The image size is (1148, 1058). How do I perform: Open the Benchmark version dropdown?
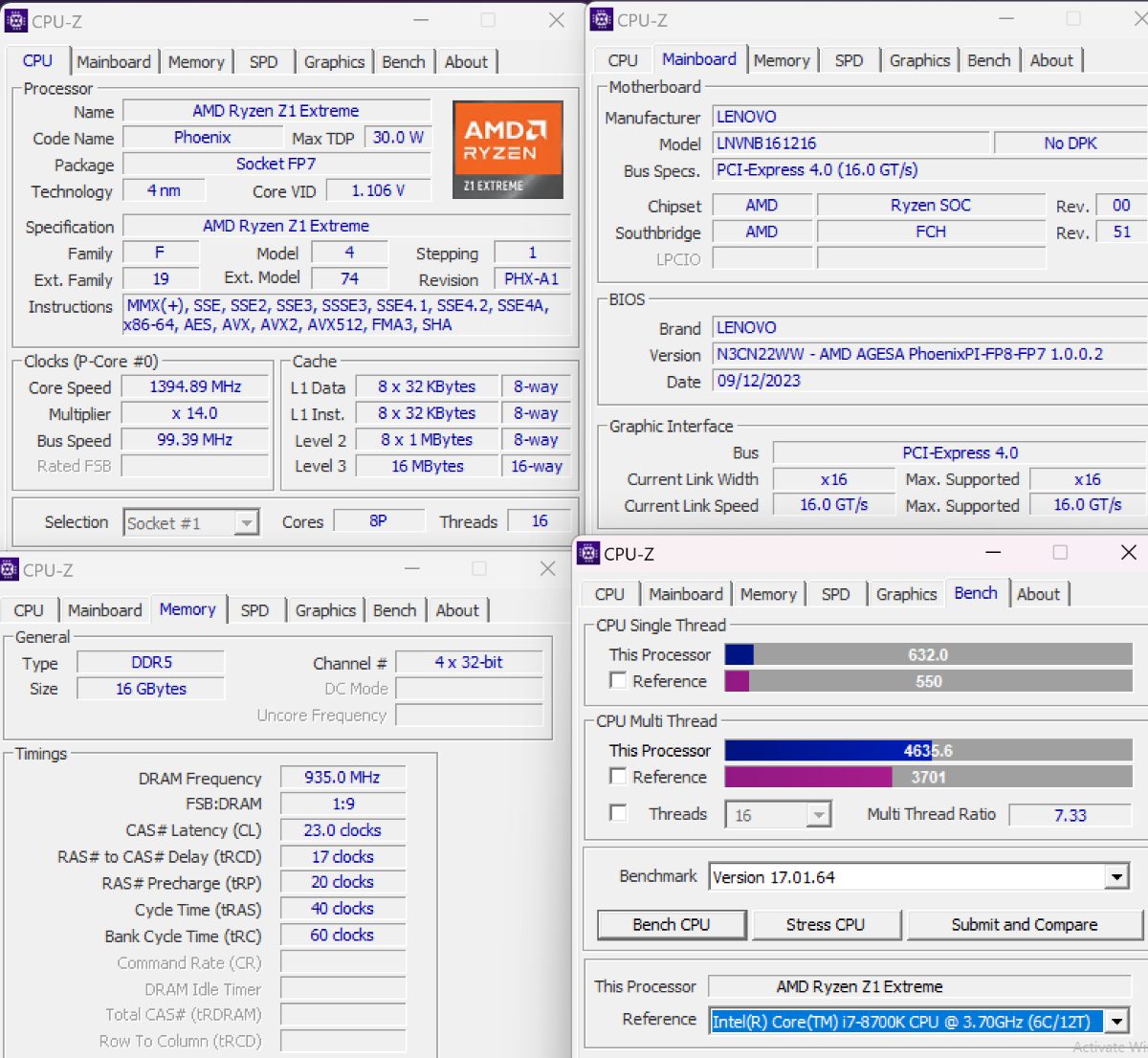tap(1116, 877)
